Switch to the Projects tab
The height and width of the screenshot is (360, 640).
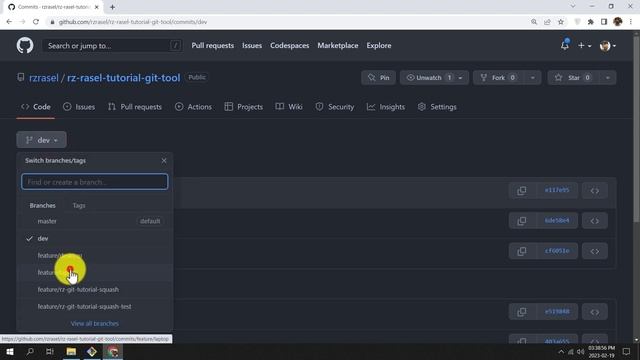pos(244,107)
